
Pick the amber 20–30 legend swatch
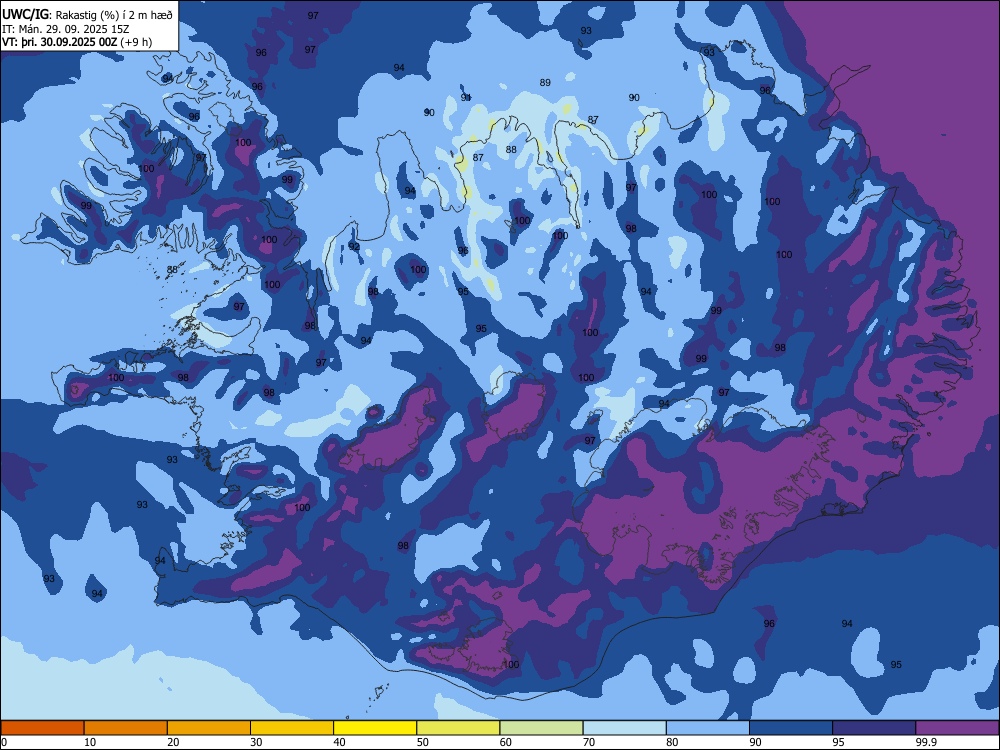pos(209,728)
